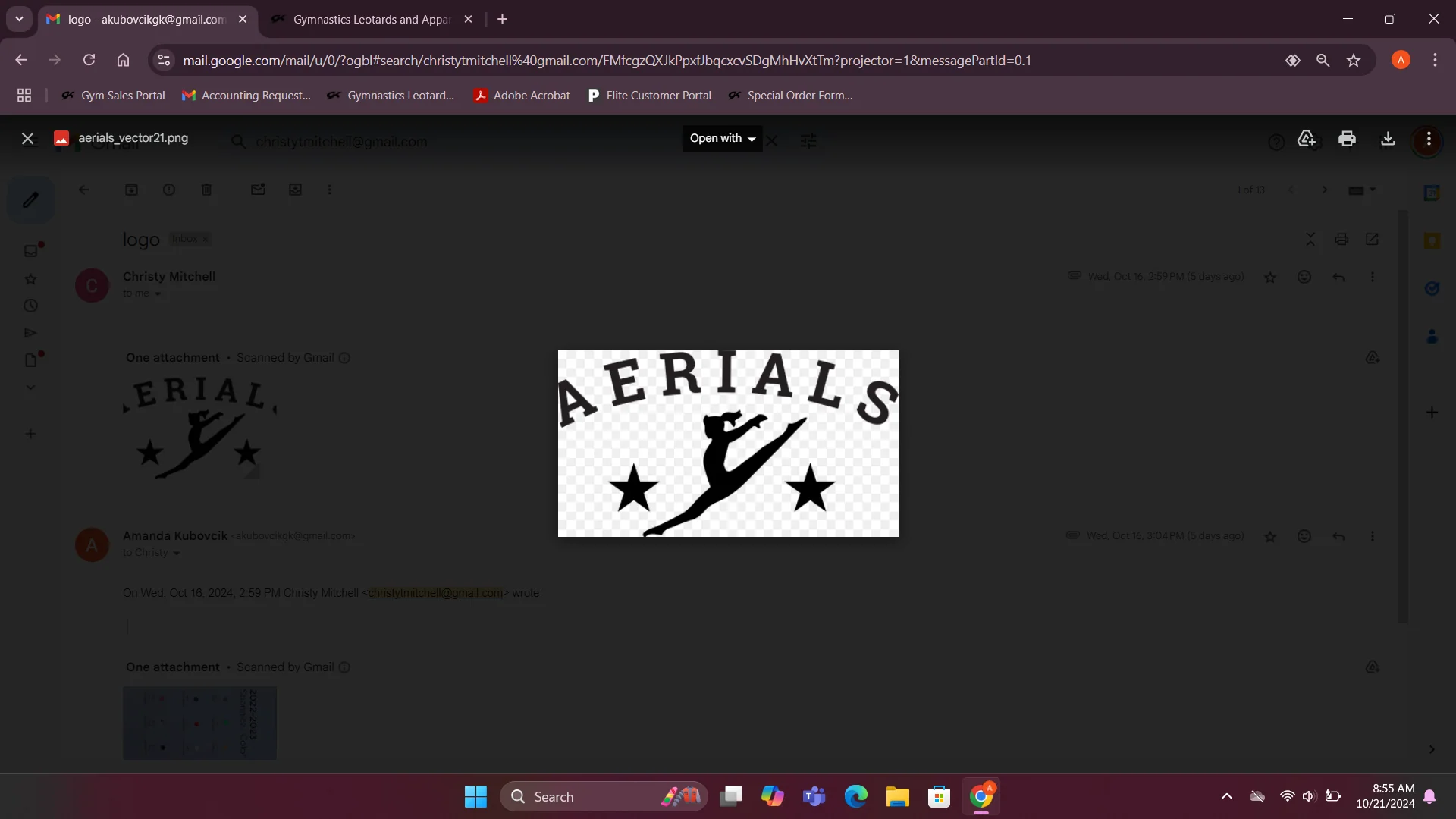This screenshot has width=1456, height=819.
Task: Close the aerials_vector21.png image preview
Action: point(27,139)
